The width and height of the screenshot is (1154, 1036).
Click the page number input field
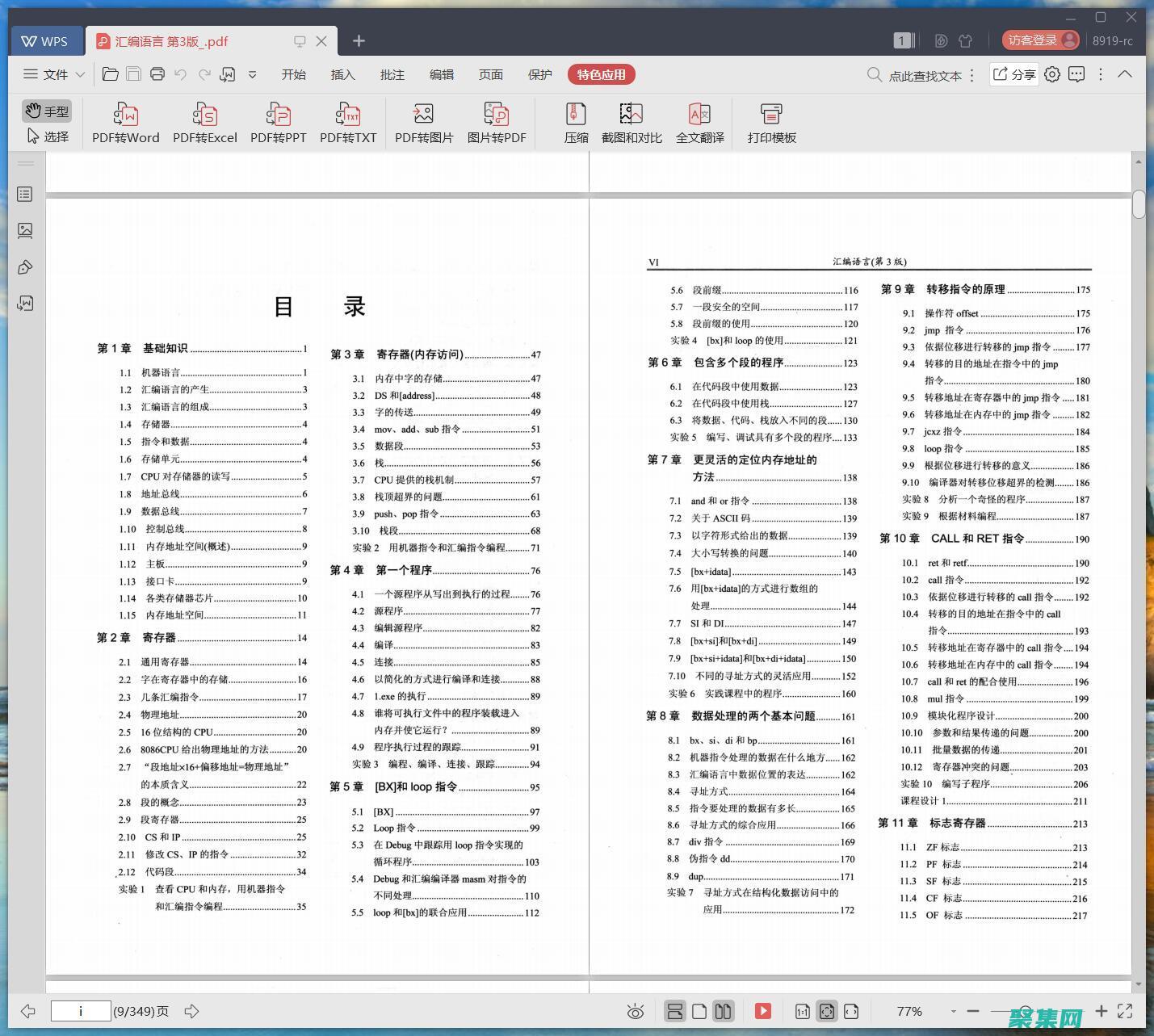(81, 1010)
